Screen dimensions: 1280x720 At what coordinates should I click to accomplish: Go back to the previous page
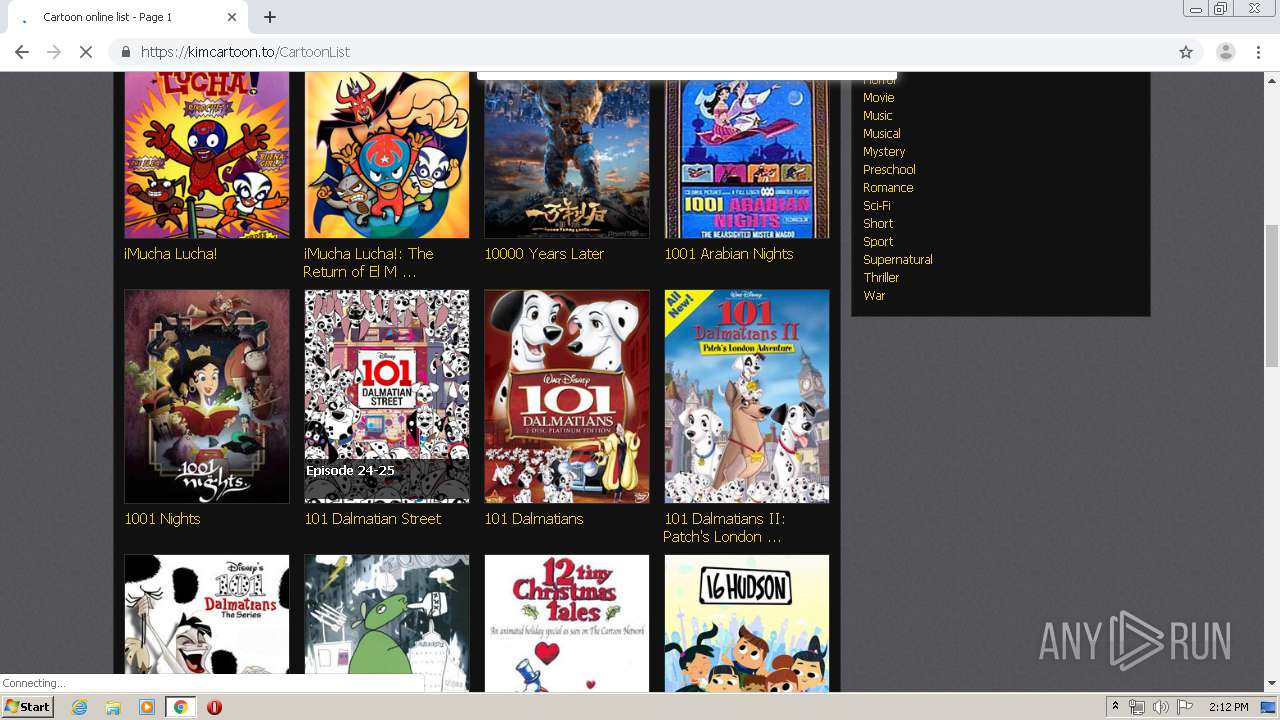tap(22, 52)
